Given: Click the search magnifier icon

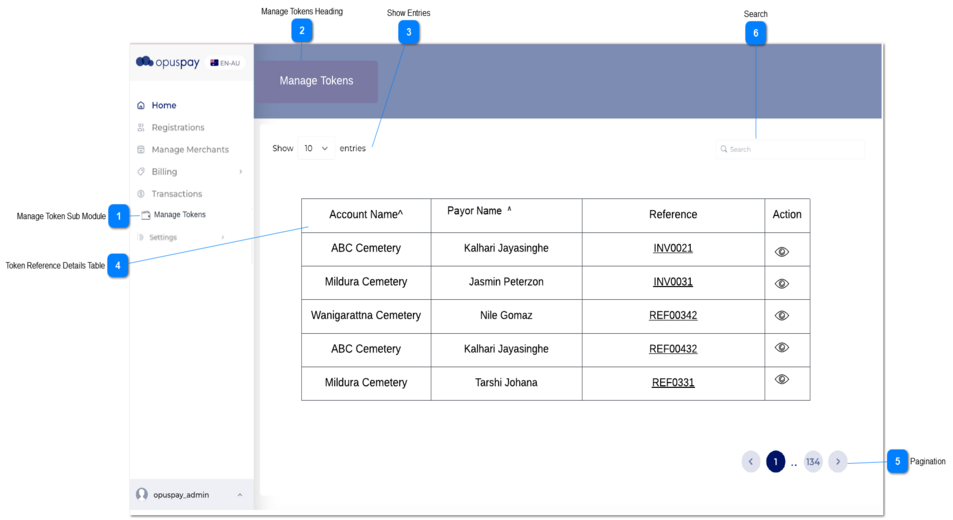Looking at the screenshot, I should click(x=724, y=149).
